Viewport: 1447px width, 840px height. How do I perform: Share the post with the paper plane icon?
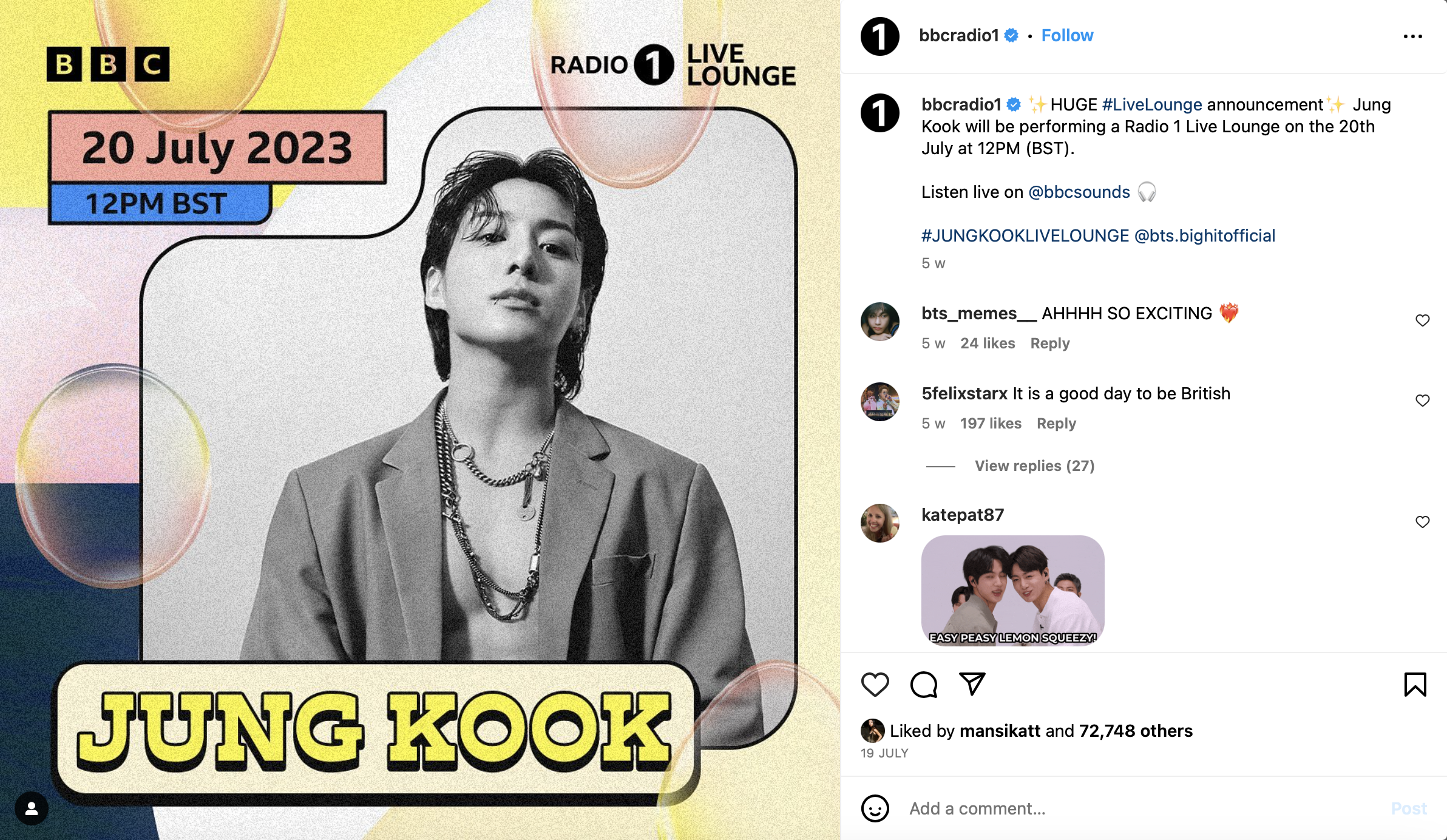tap(972, 684)
